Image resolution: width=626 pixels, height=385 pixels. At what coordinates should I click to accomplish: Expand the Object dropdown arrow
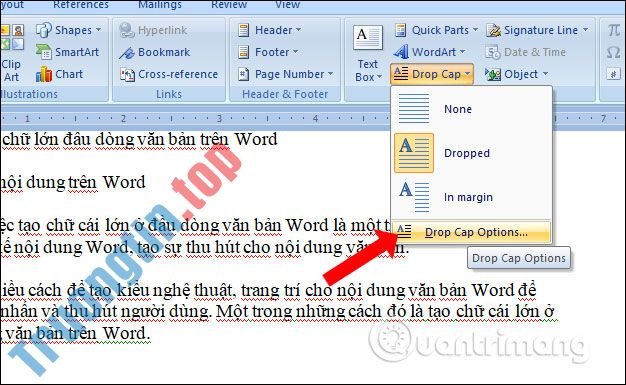click(545, 74)
